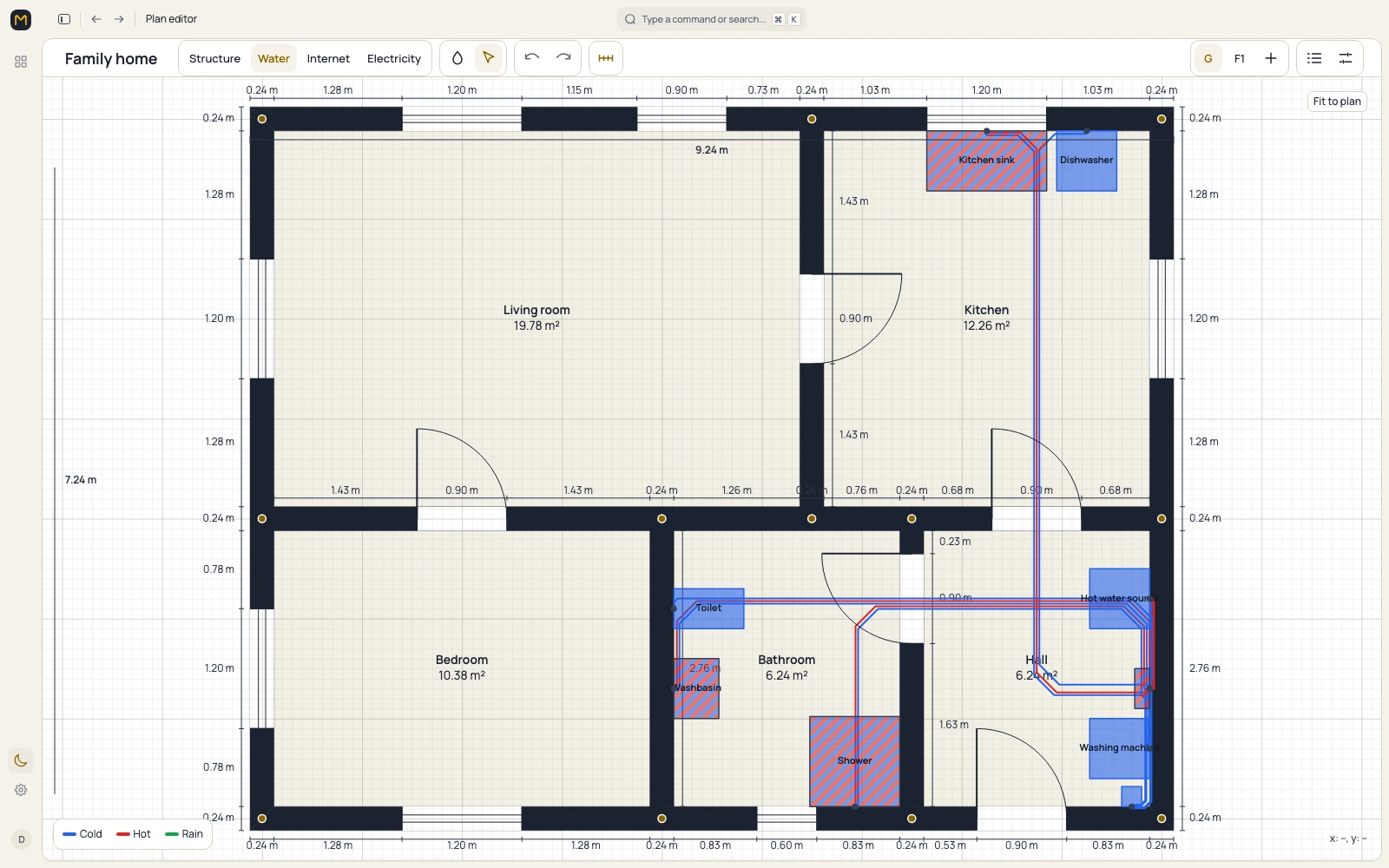Select the Hot water source fixture
Viewport: 1389px width, 868px height.
click(1120, 599)
